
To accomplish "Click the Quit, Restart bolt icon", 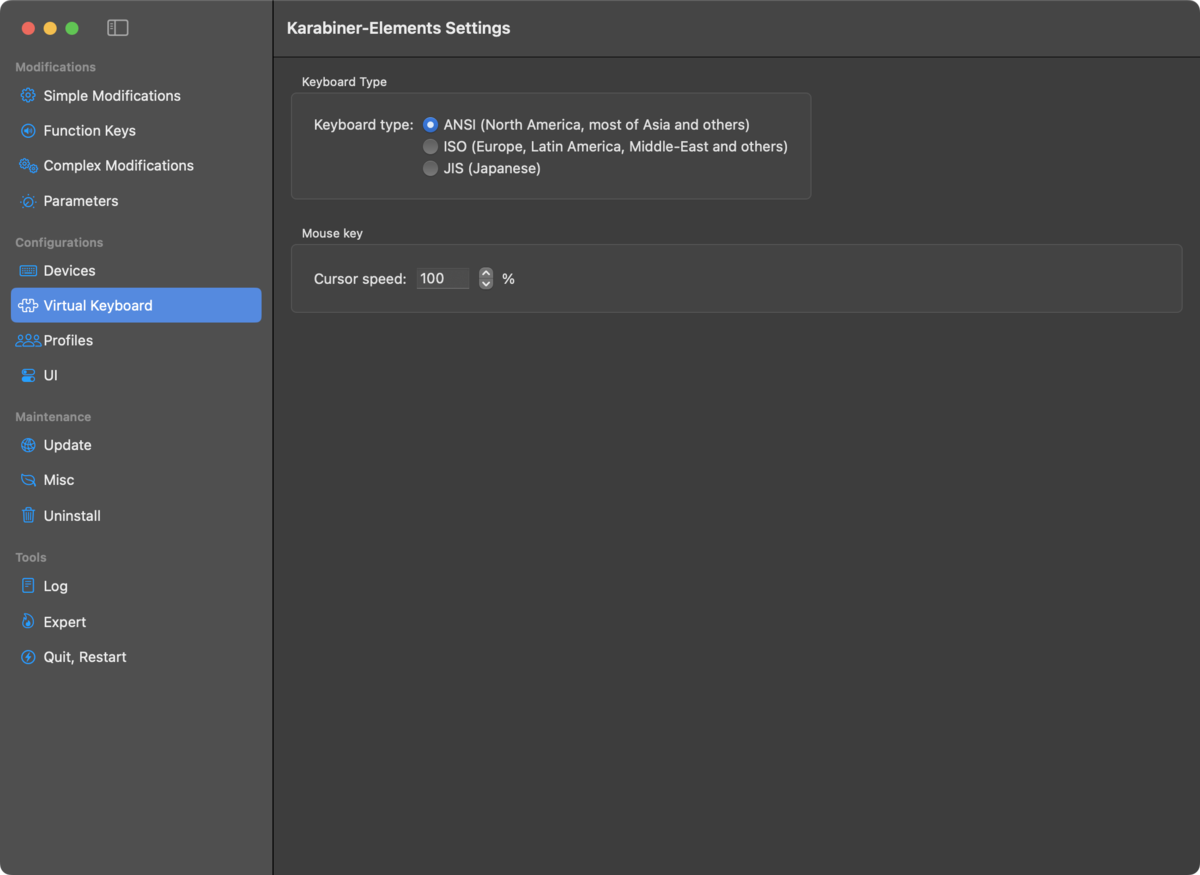I will pos(28,657).
